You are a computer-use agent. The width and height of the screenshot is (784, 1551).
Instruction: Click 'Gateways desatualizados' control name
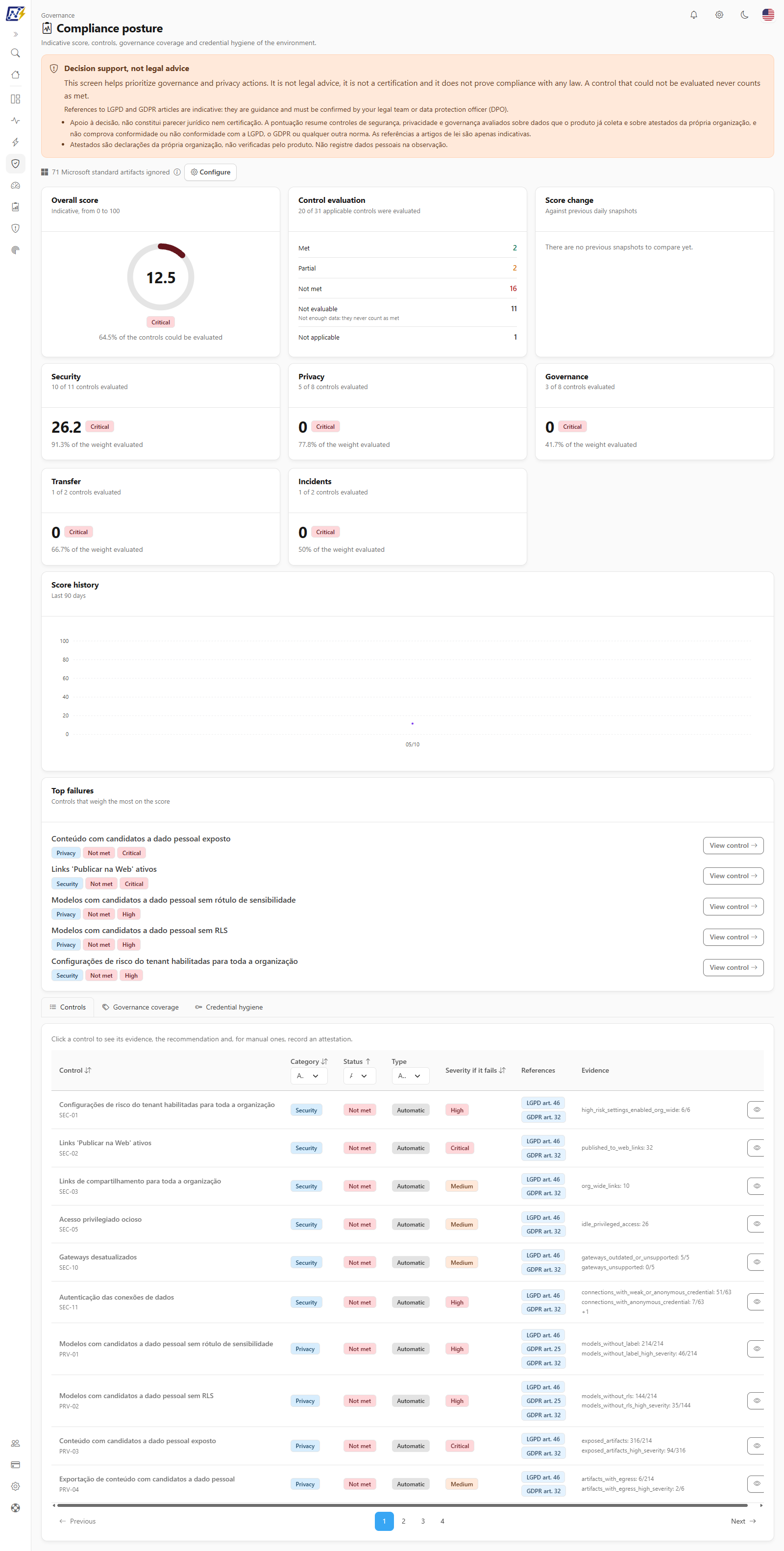(98, 1257)
